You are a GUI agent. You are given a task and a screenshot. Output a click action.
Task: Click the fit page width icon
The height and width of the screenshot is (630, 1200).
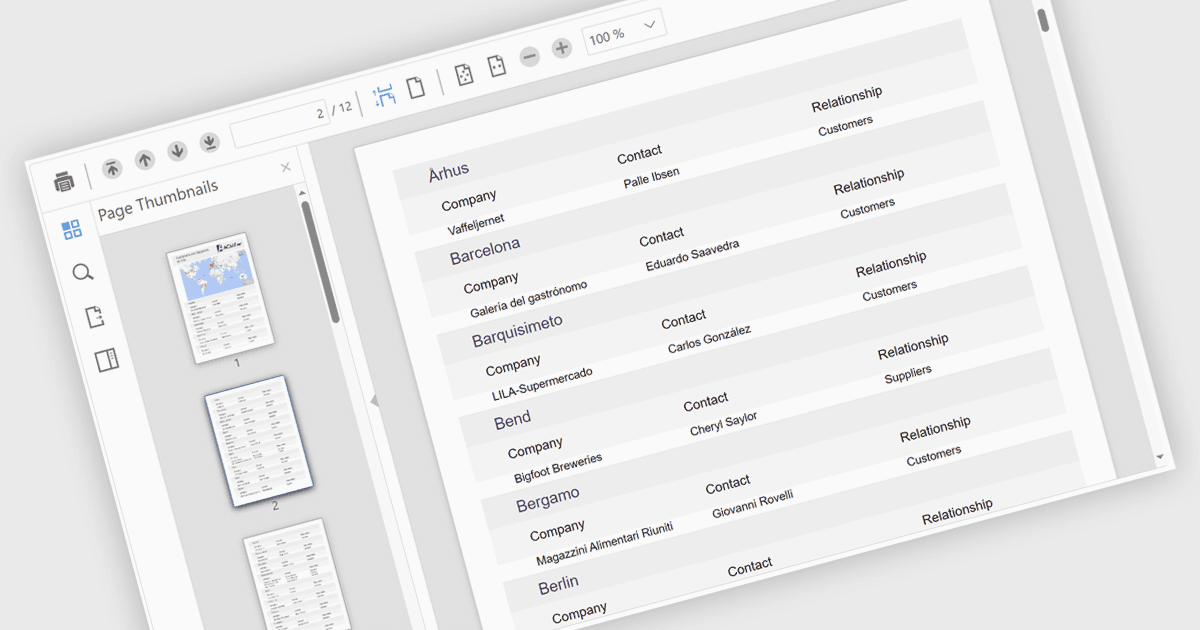496,67
